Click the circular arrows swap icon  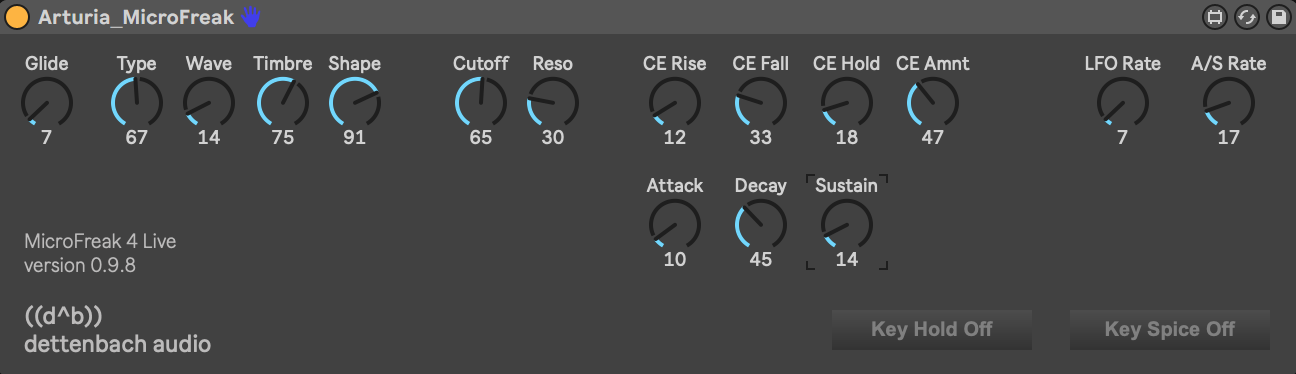pyautogui.click(x=1246, y=17)
